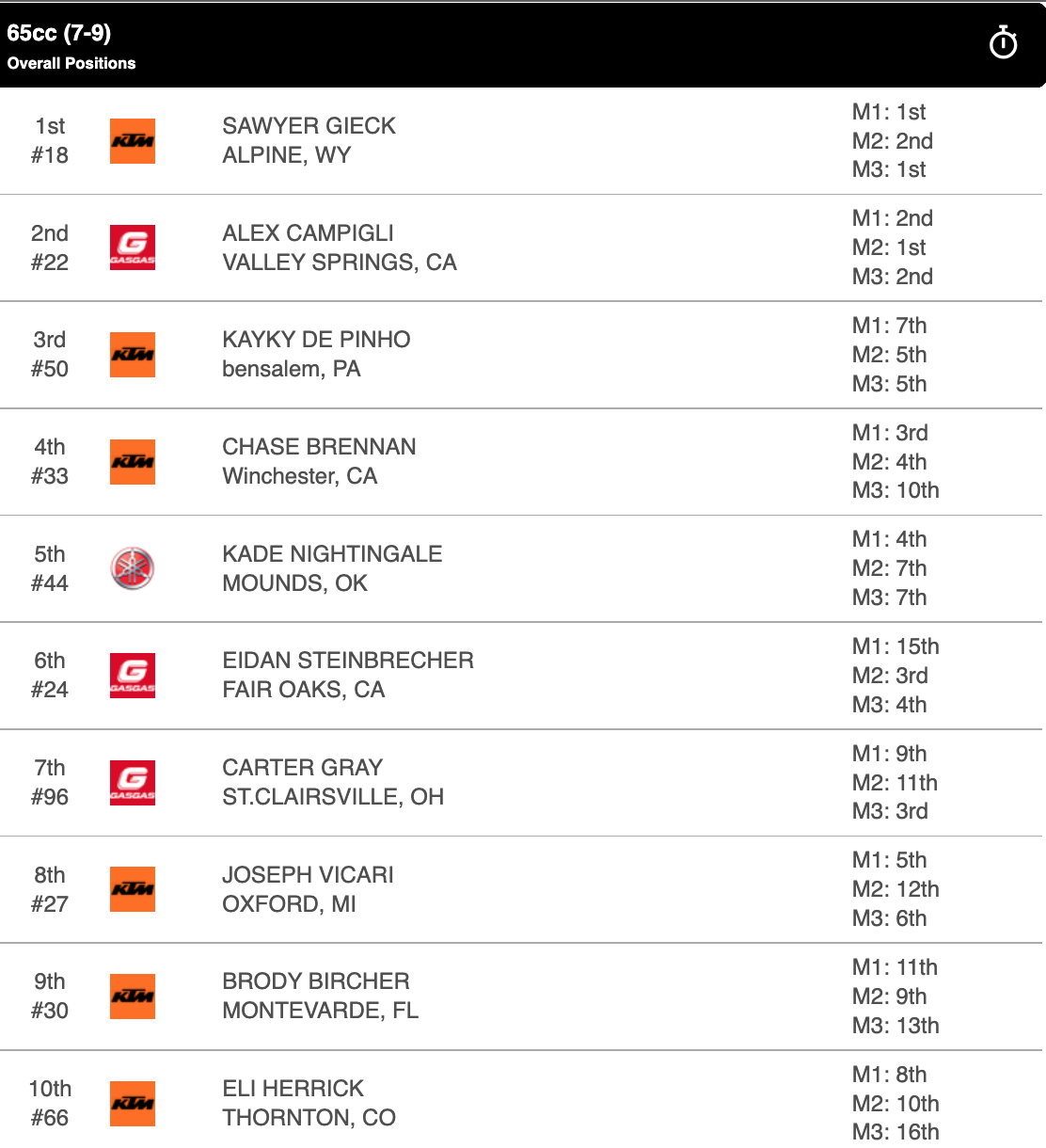Image resolution: width=1046 pixels, height=1148 pixels.
Task: Click Carter Gray's GasGas logo
Action: tap(133, 783)
